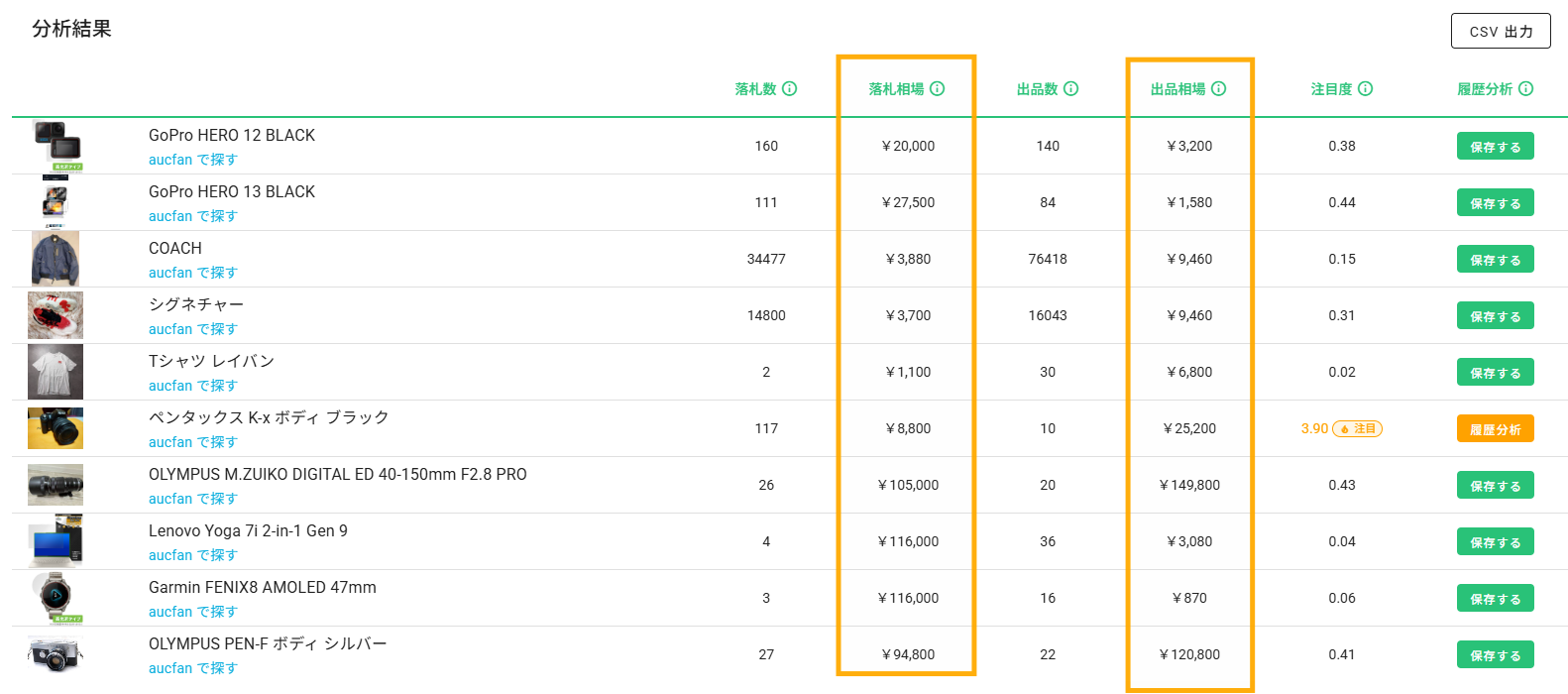This screenshot has width=1568, height=694.
Task: Click info icon next to 落札相場 header
Action: click(938, 89)
